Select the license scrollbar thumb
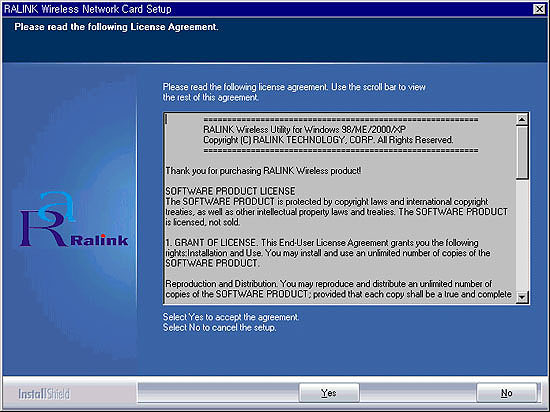 click(x=522, y=153)
